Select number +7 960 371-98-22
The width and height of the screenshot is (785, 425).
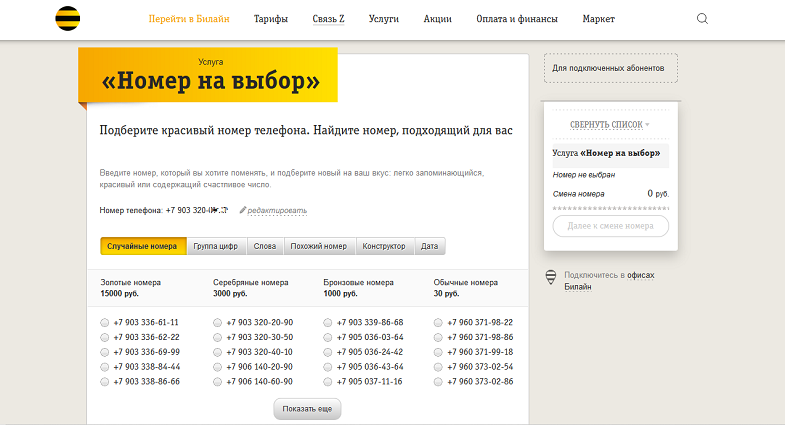[438, 323]
